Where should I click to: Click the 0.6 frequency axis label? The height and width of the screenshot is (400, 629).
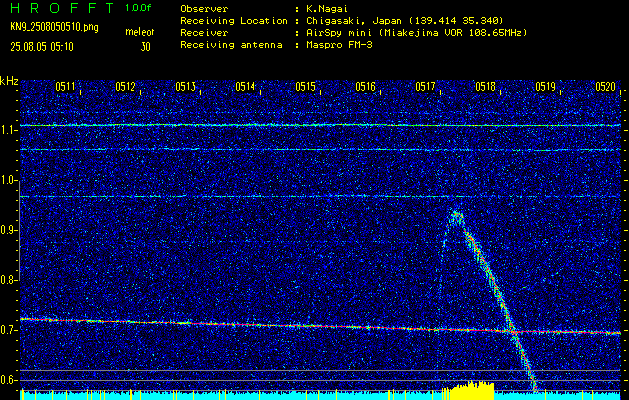point(7,380)
